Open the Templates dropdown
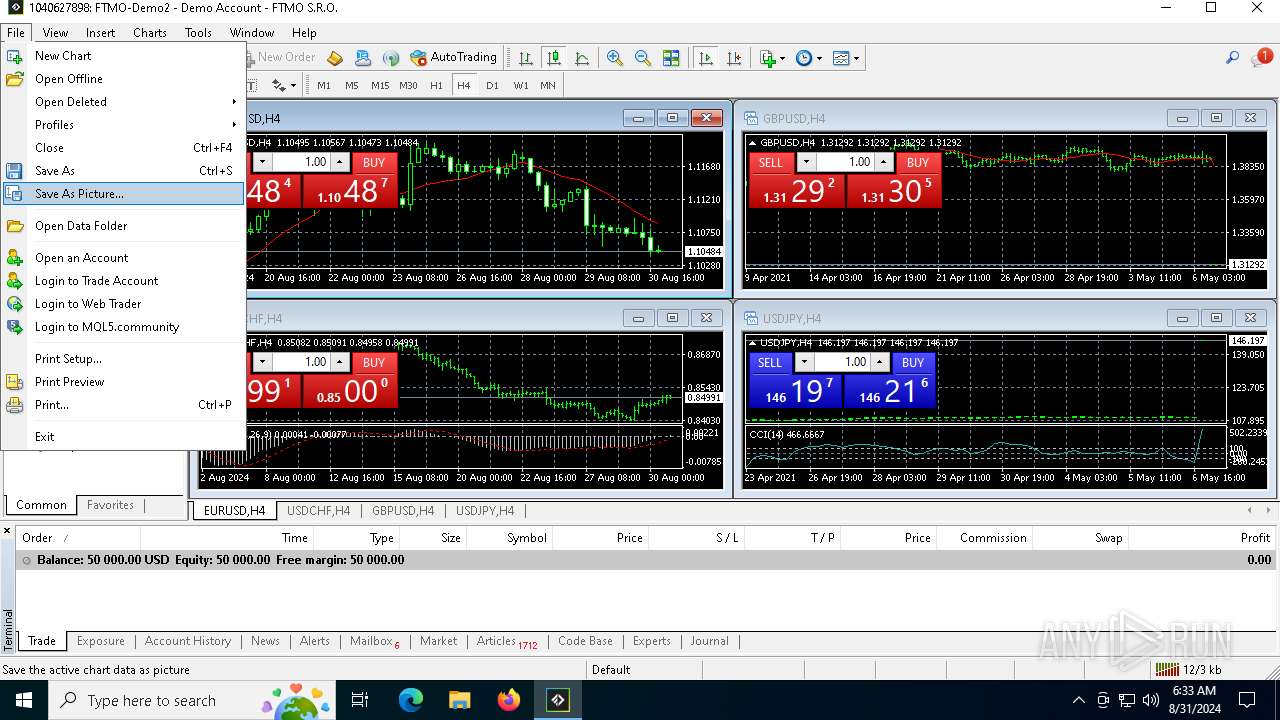1280x720 pixels. click(x=845, y=58)
